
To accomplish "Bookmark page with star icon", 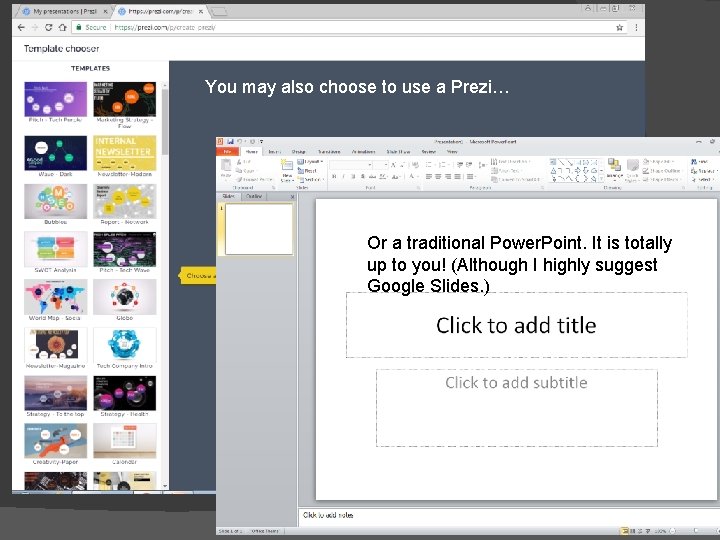I will tap(619, 28).
